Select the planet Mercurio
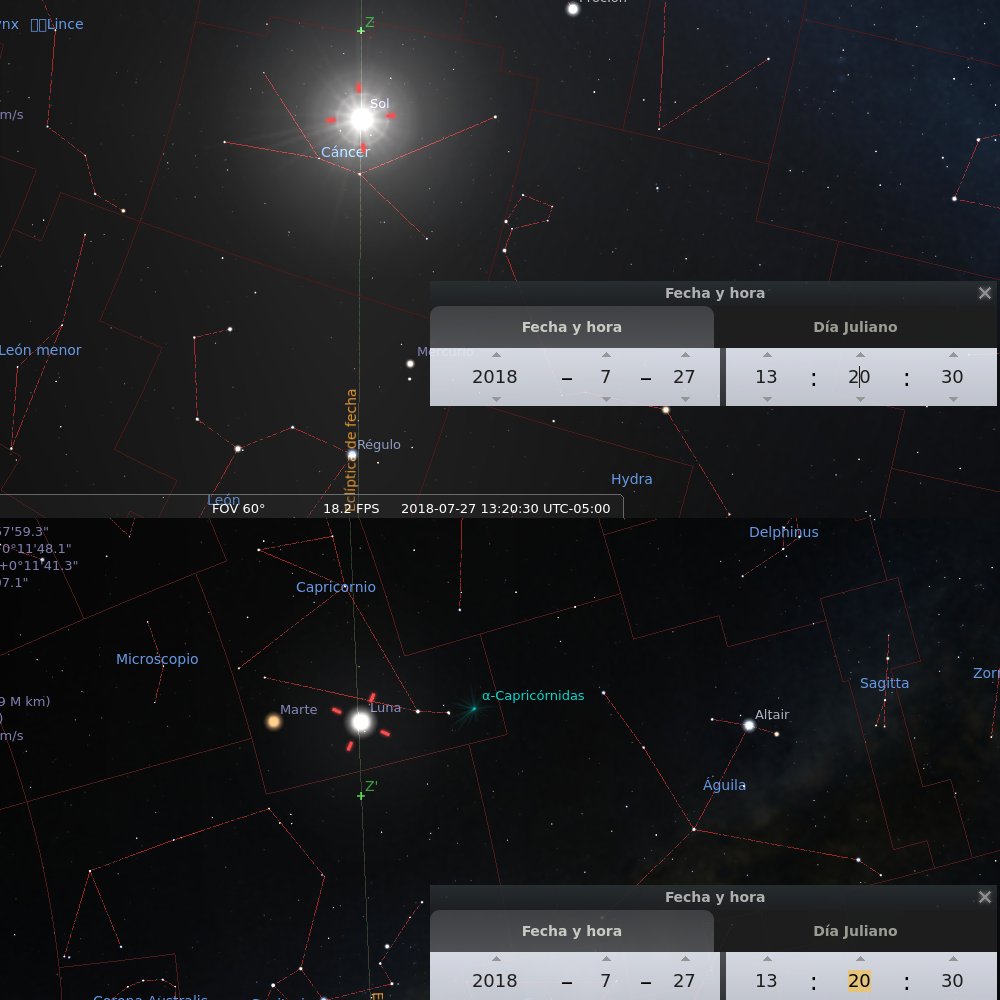The width and height of the screenshot is (1000, 1000). coord(410,364)
